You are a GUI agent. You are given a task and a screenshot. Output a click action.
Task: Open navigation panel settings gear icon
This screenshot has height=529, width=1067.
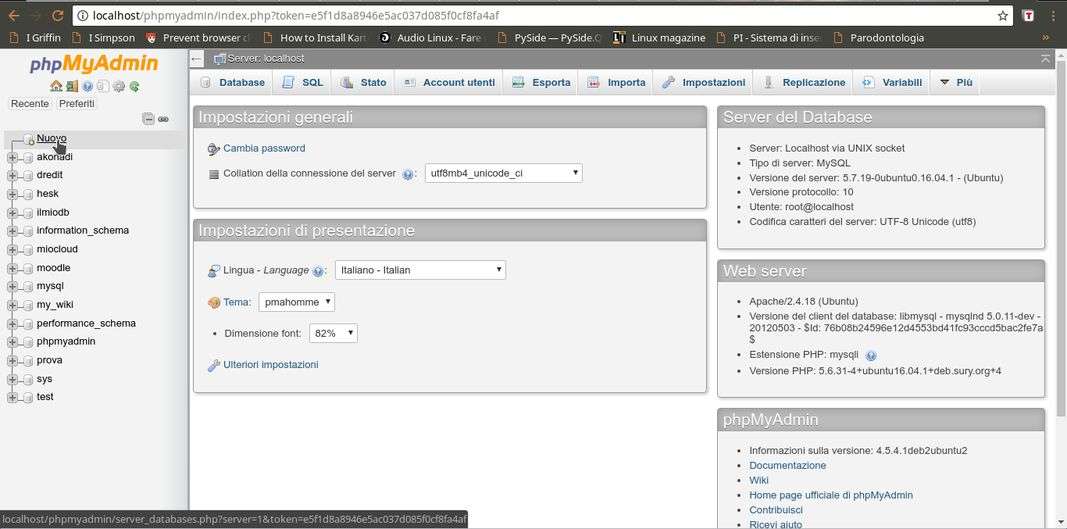(118, 87)
